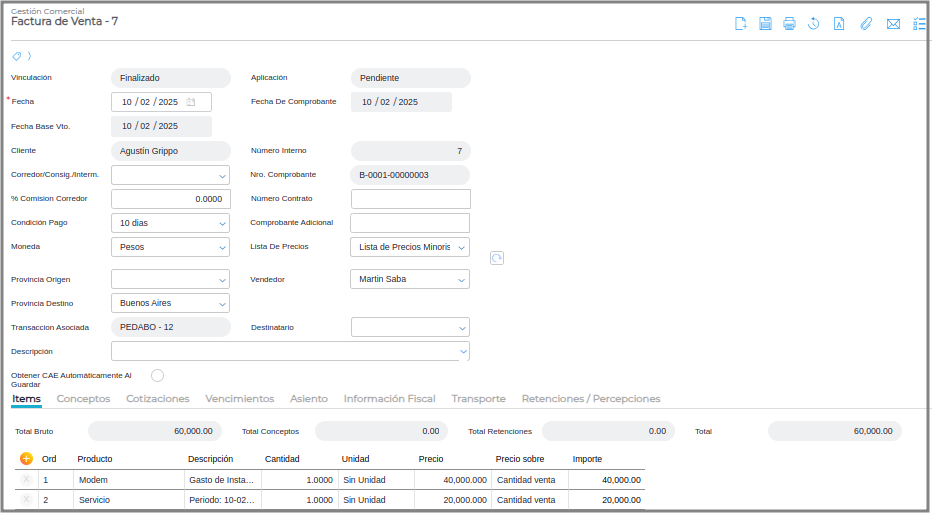Add a new item with orange plus
The height and width of the screenshot is (515, 932).
click(26, 458)
